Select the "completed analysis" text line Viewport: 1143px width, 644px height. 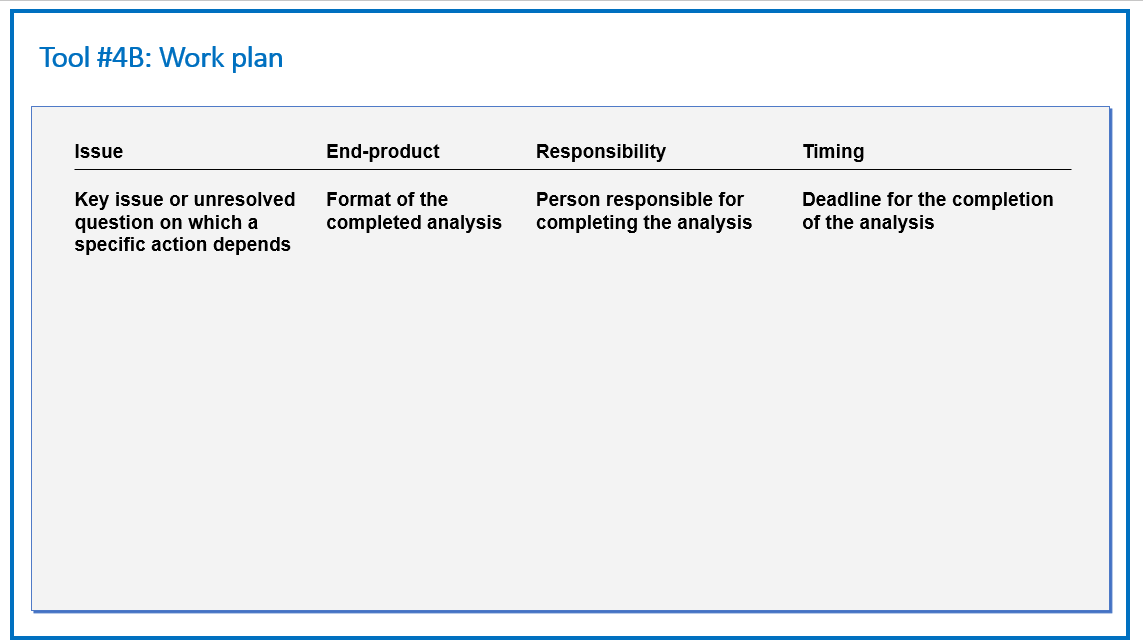click(413, 222)
